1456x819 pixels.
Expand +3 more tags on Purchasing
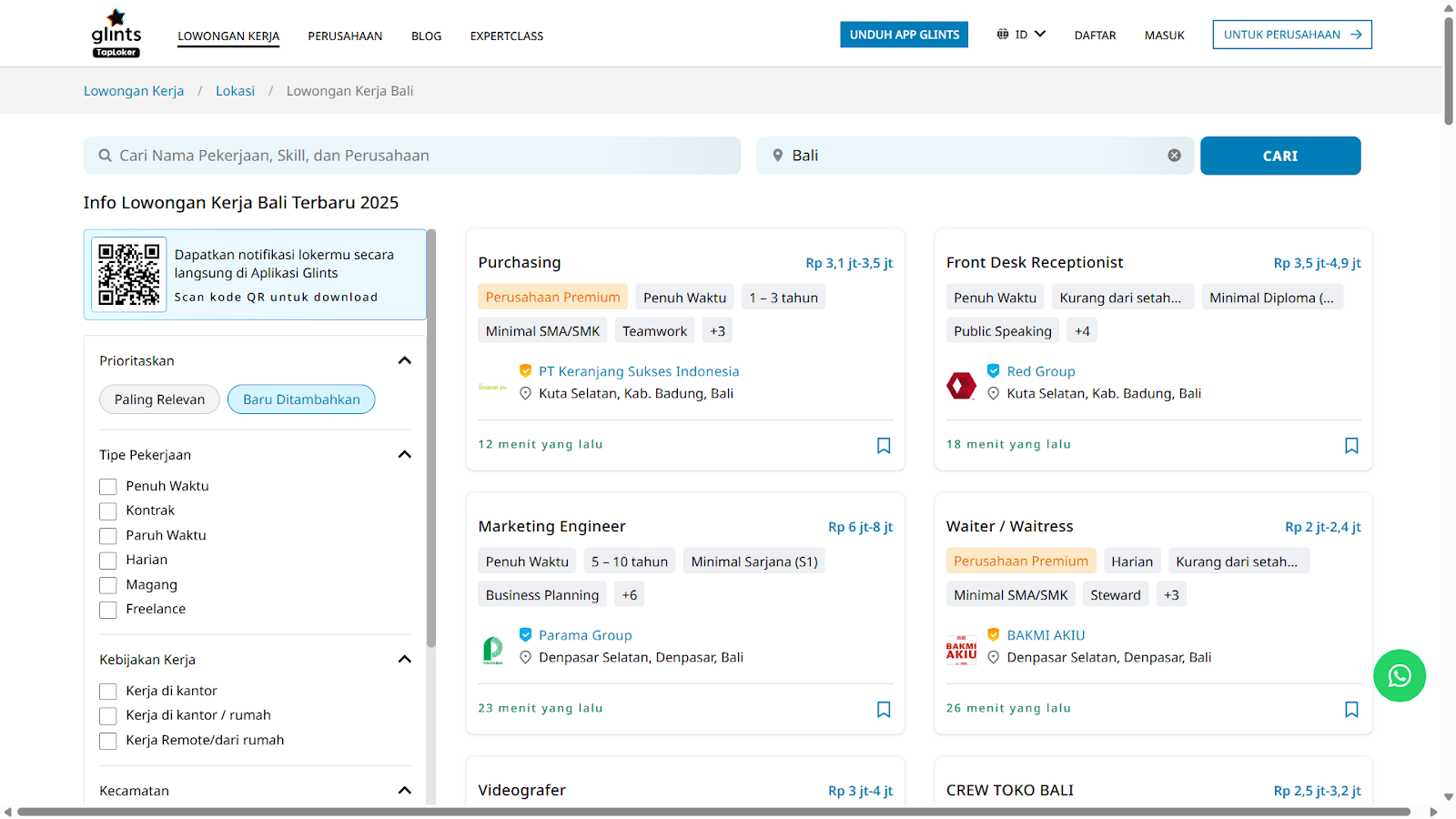click(718, 331)
